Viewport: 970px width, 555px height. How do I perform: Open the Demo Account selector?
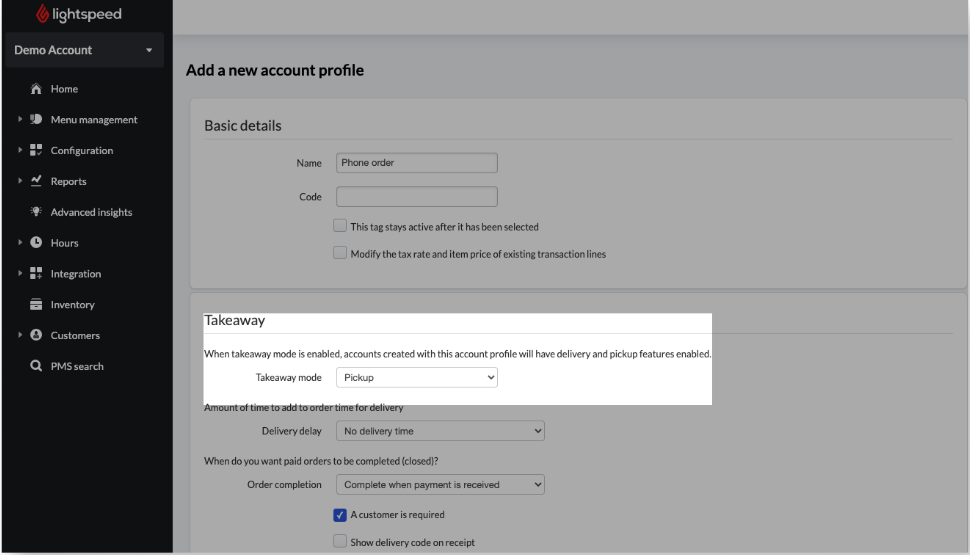pos(83,50)
